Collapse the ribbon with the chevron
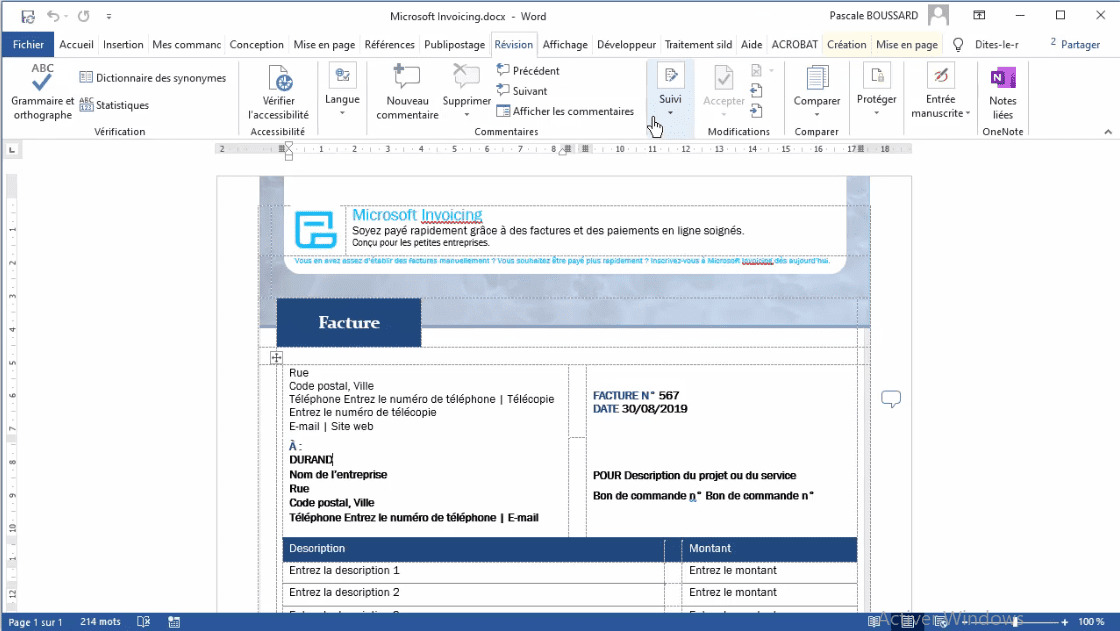 click(1108, 131)
